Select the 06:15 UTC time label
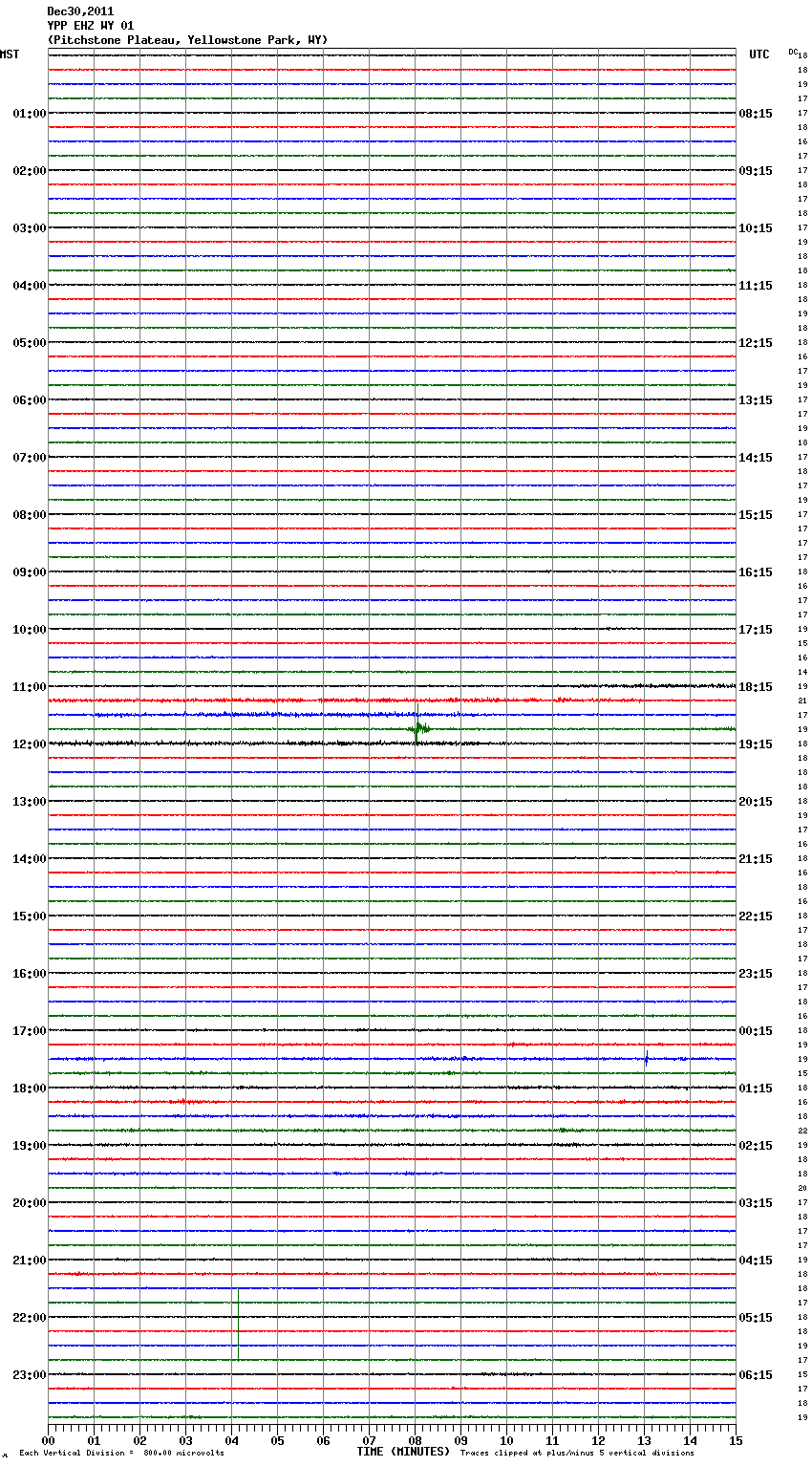The image size is (812, 1466). (756, 1375)
